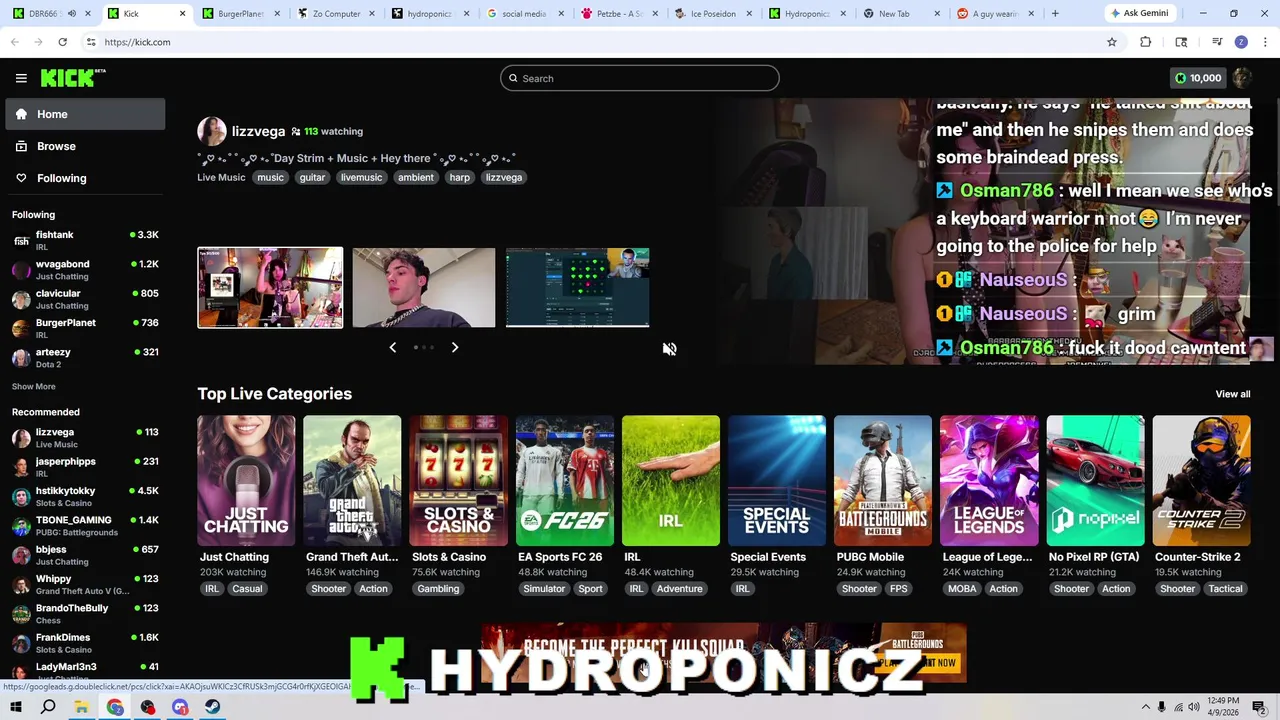
Task: Click the Search input field
Action: point(640,78)
